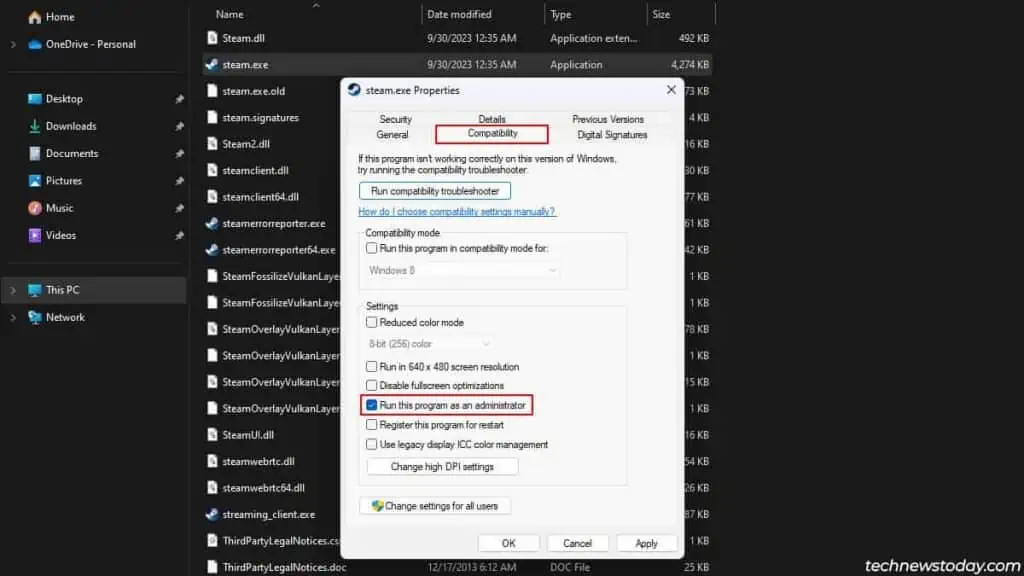Viewport: 1024px width, 576px height.
Task: Check Run in compatibility mode for
Action: 372,248
